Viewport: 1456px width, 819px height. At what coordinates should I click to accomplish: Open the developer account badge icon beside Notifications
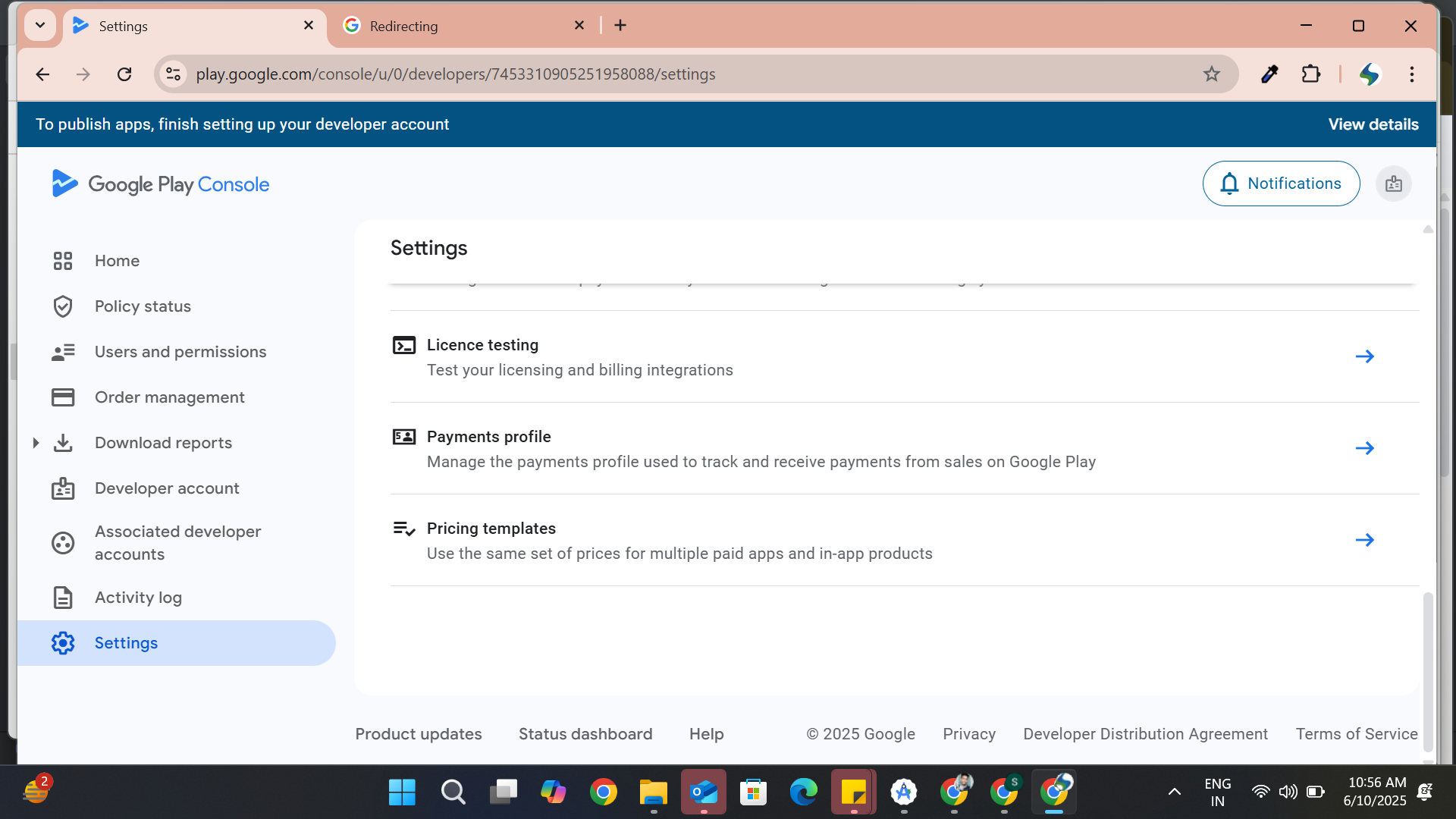click(1393, 184)
